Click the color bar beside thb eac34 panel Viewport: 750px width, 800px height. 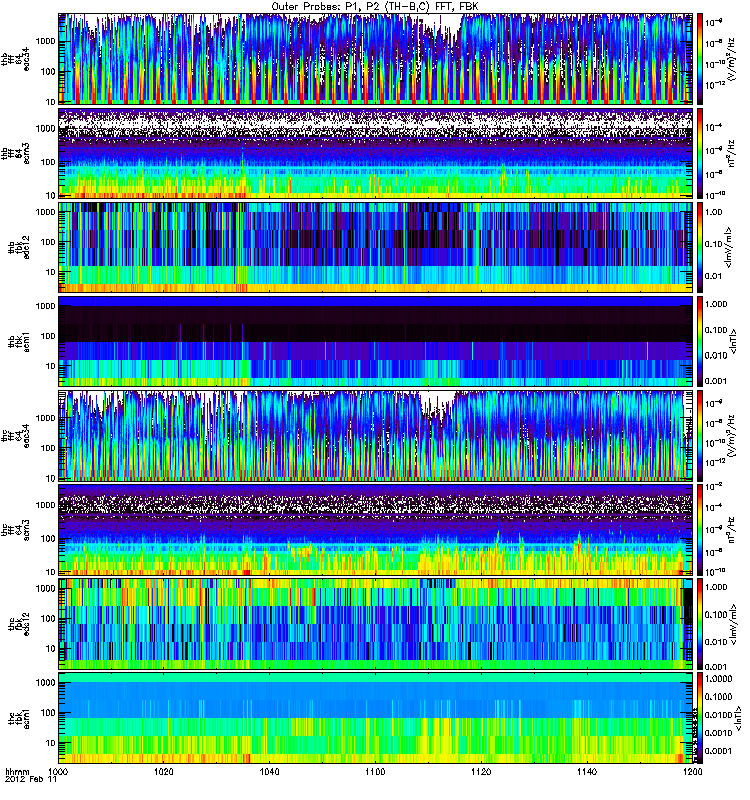[699, 59]
